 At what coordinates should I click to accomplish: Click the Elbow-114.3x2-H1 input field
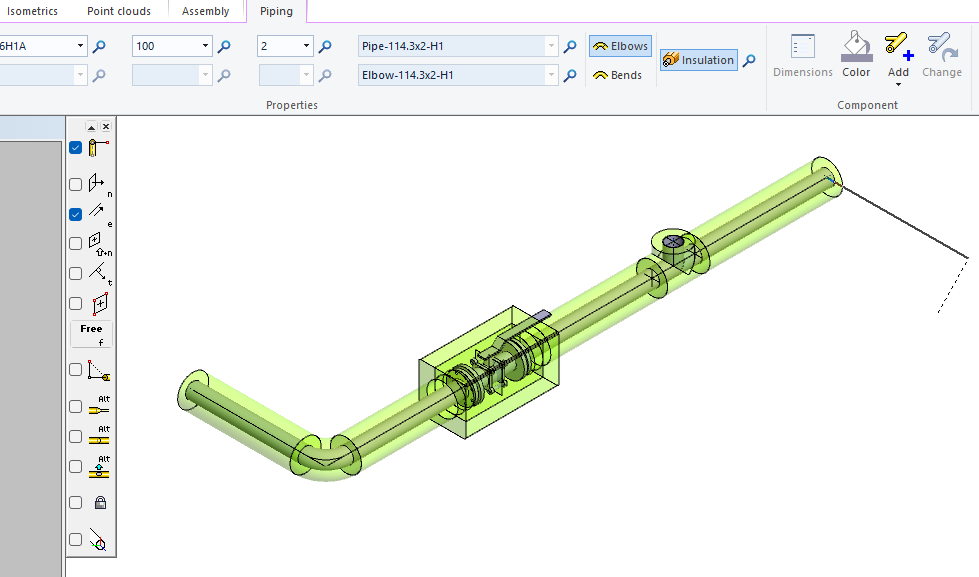(450, 75)
